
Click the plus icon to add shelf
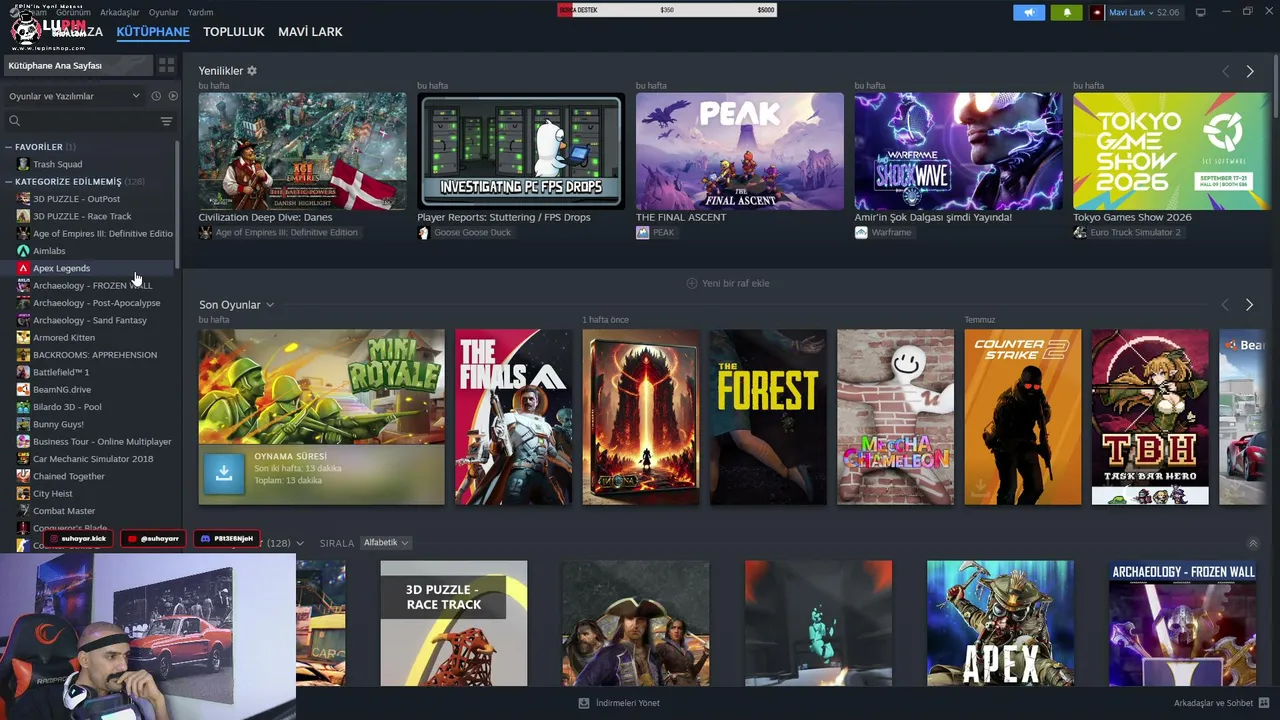pos(691,283)
